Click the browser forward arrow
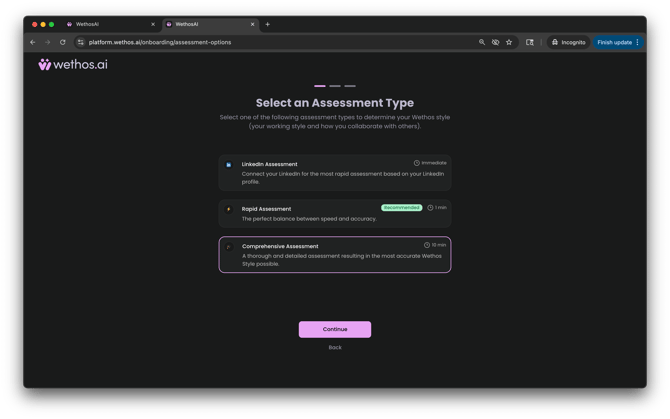Image resolution: width=670 pixels, height=419 pixels. coord(48,42)
